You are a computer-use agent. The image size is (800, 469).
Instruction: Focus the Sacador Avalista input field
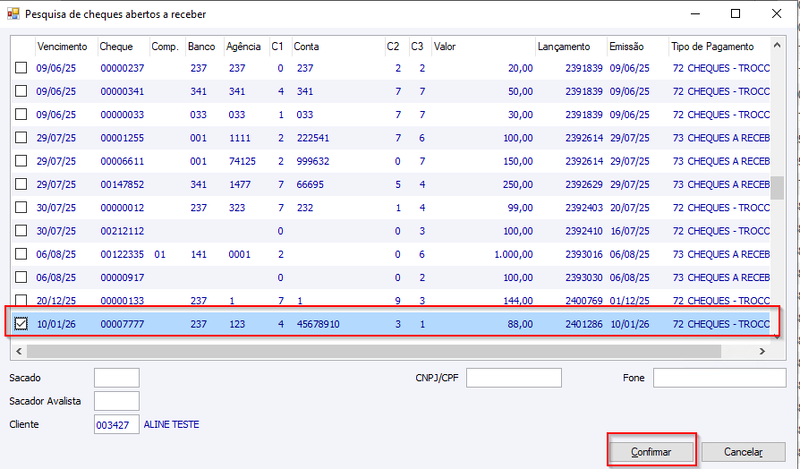click(x=116, y=401)
